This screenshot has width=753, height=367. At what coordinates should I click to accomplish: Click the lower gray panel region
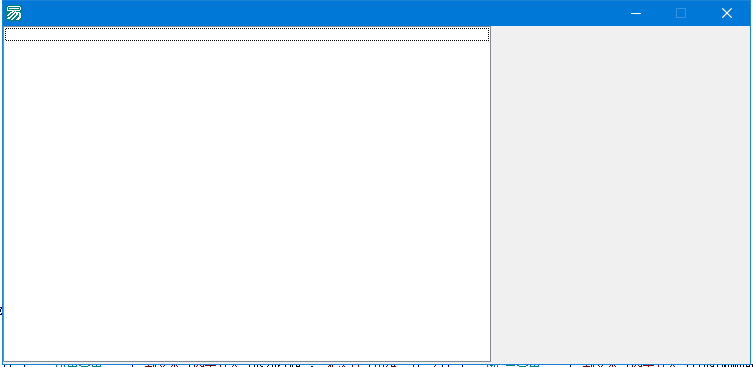click(620, 312)
